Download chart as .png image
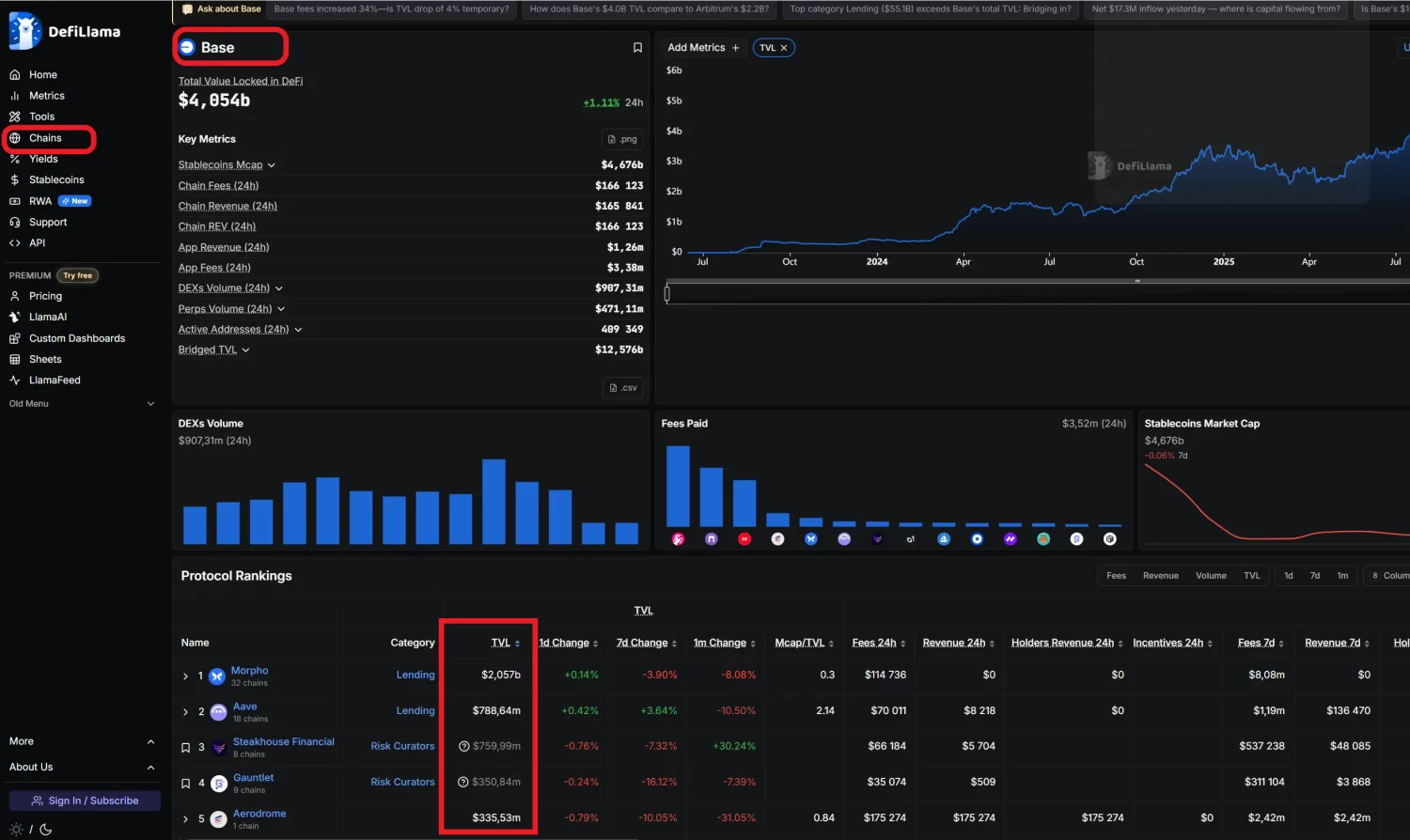This screenshot has width=1410, height=840. 621,138
